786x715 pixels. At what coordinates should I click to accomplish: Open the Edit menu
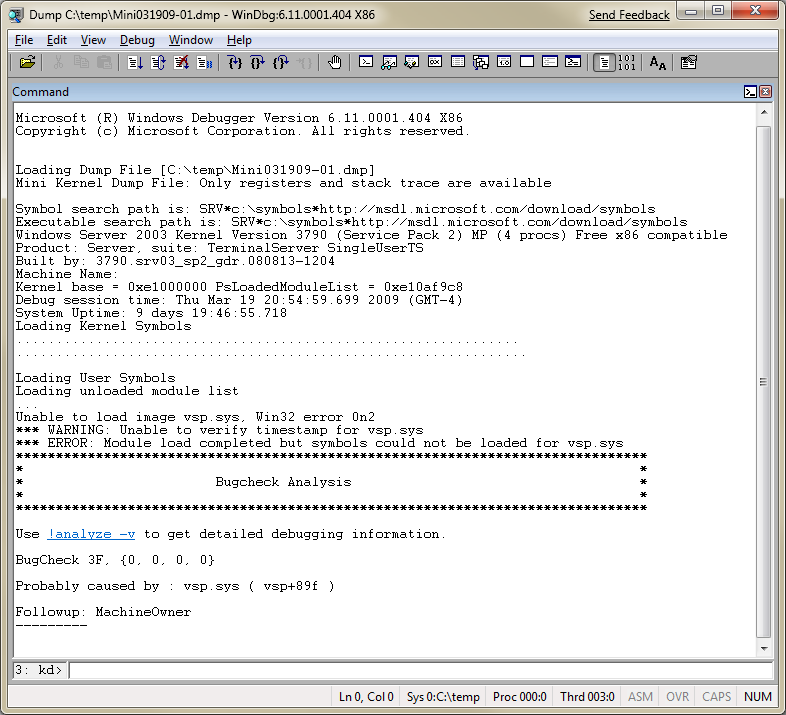(x=57, y=40)
